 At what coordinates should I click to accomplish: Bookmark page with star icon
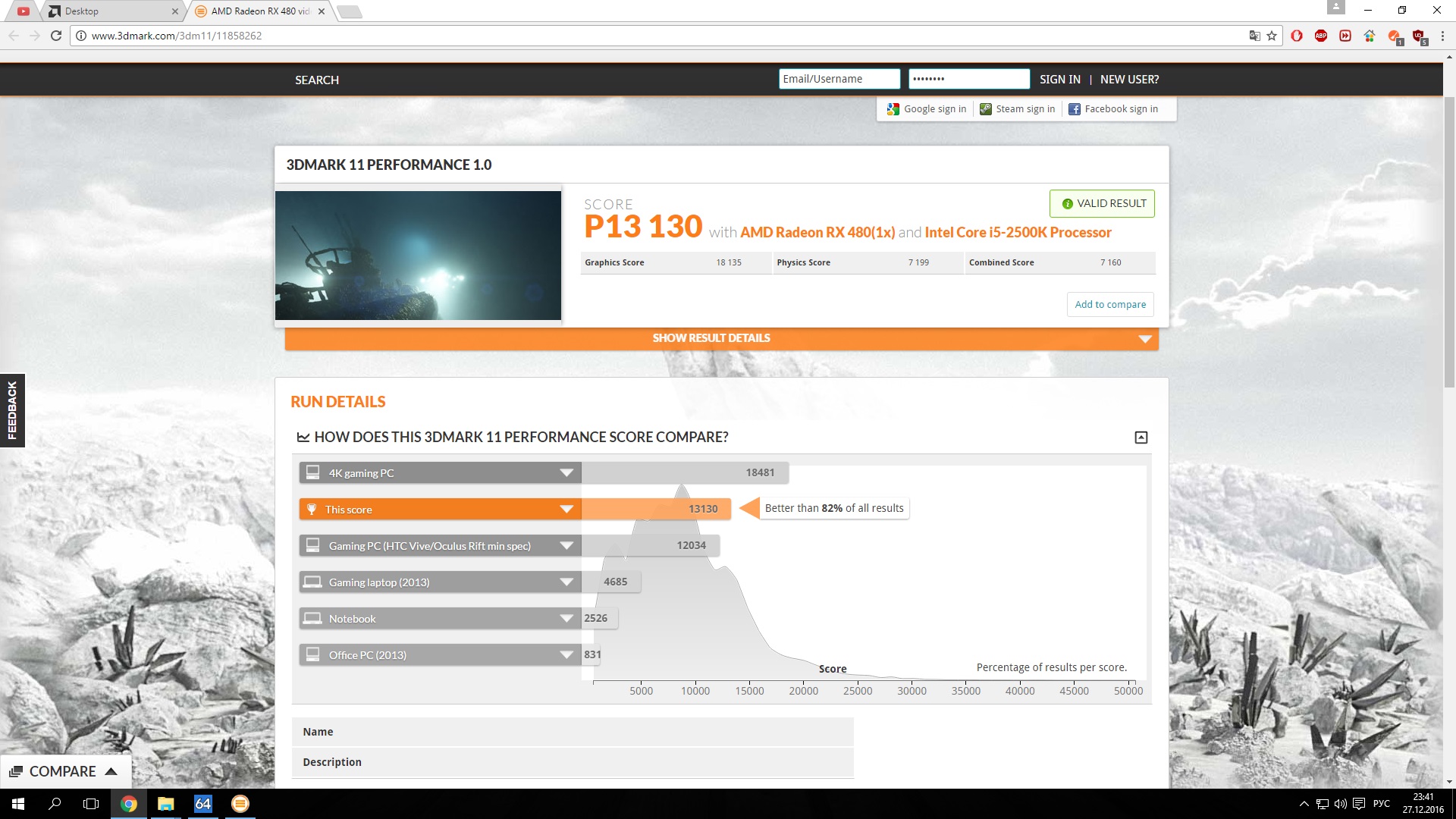(1272, 36)
